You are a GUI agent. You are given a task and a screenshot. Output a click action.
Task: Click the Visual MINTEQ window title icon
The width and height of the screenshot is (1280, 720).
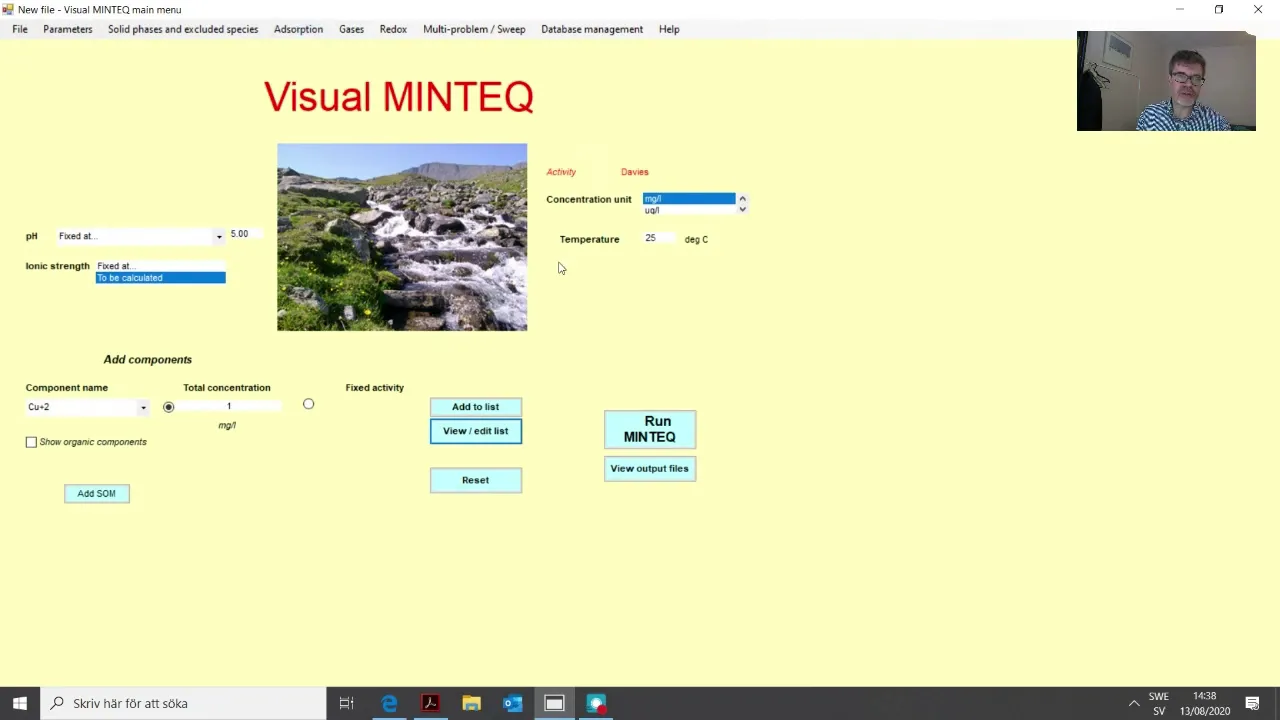(x=8, y=9)
